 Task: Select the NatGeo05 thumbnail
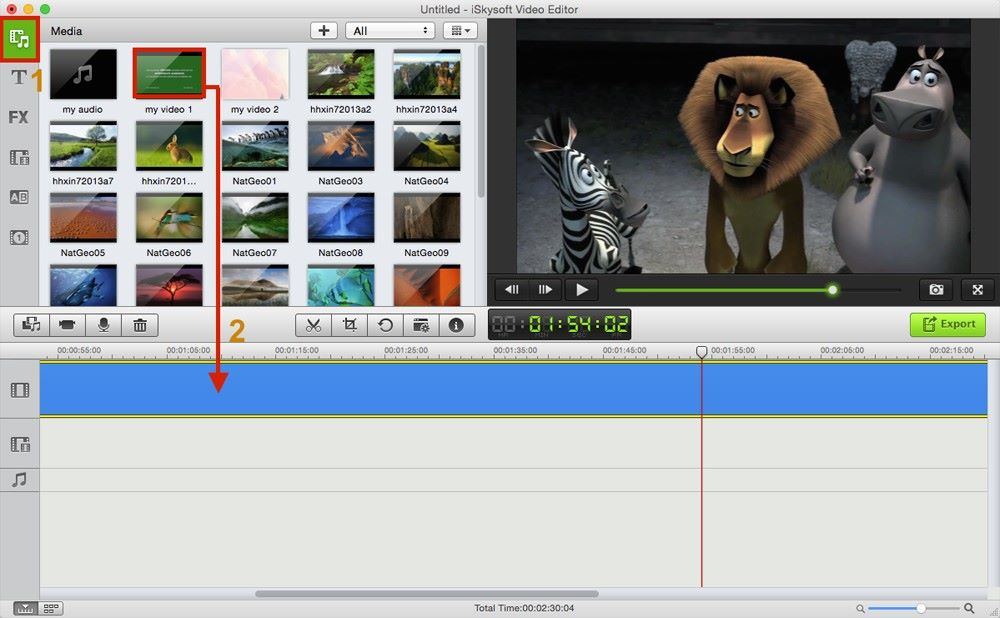click(x=83, y=217)
